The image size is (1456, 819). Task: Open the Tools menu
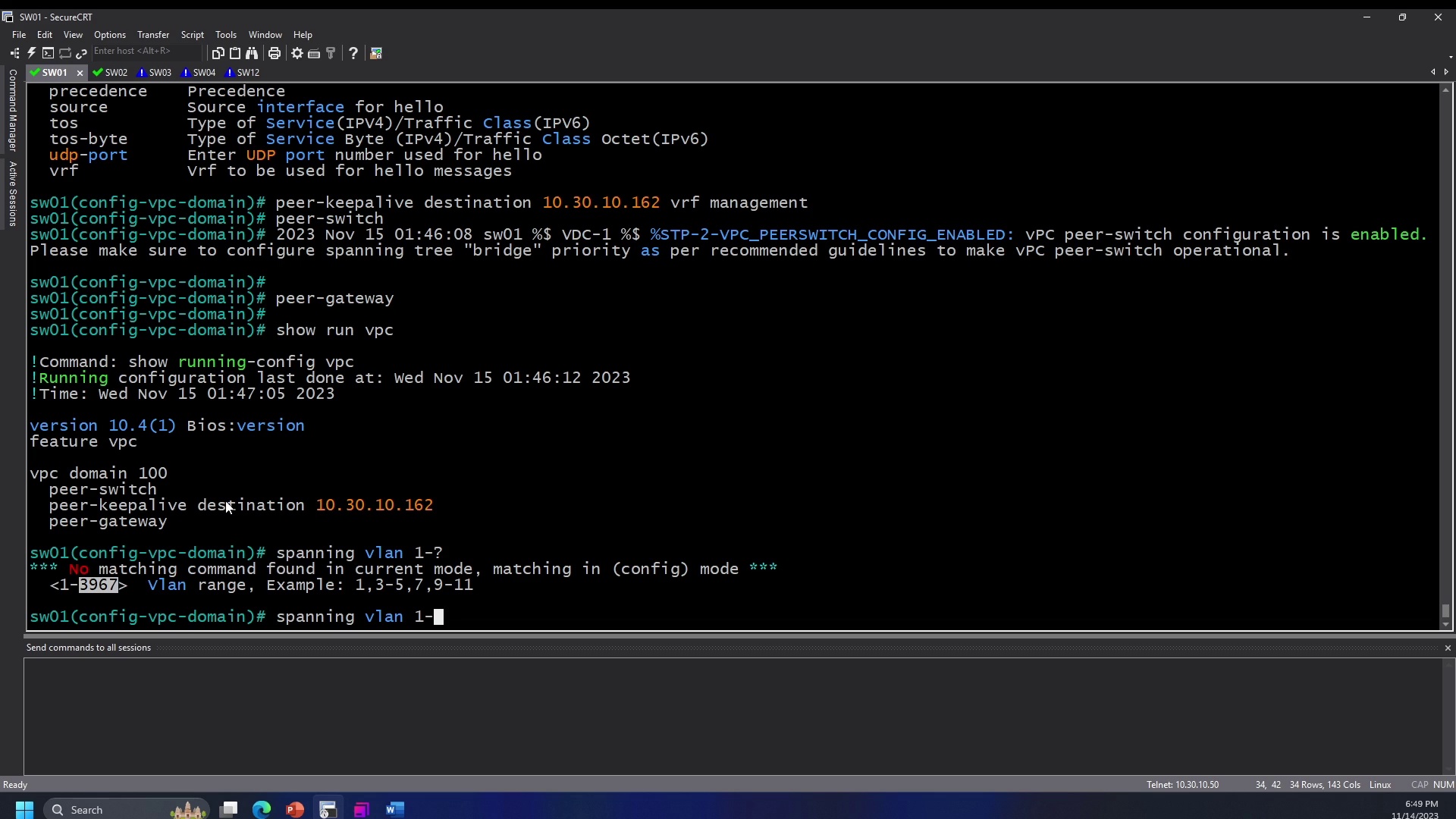click(225, 33)
